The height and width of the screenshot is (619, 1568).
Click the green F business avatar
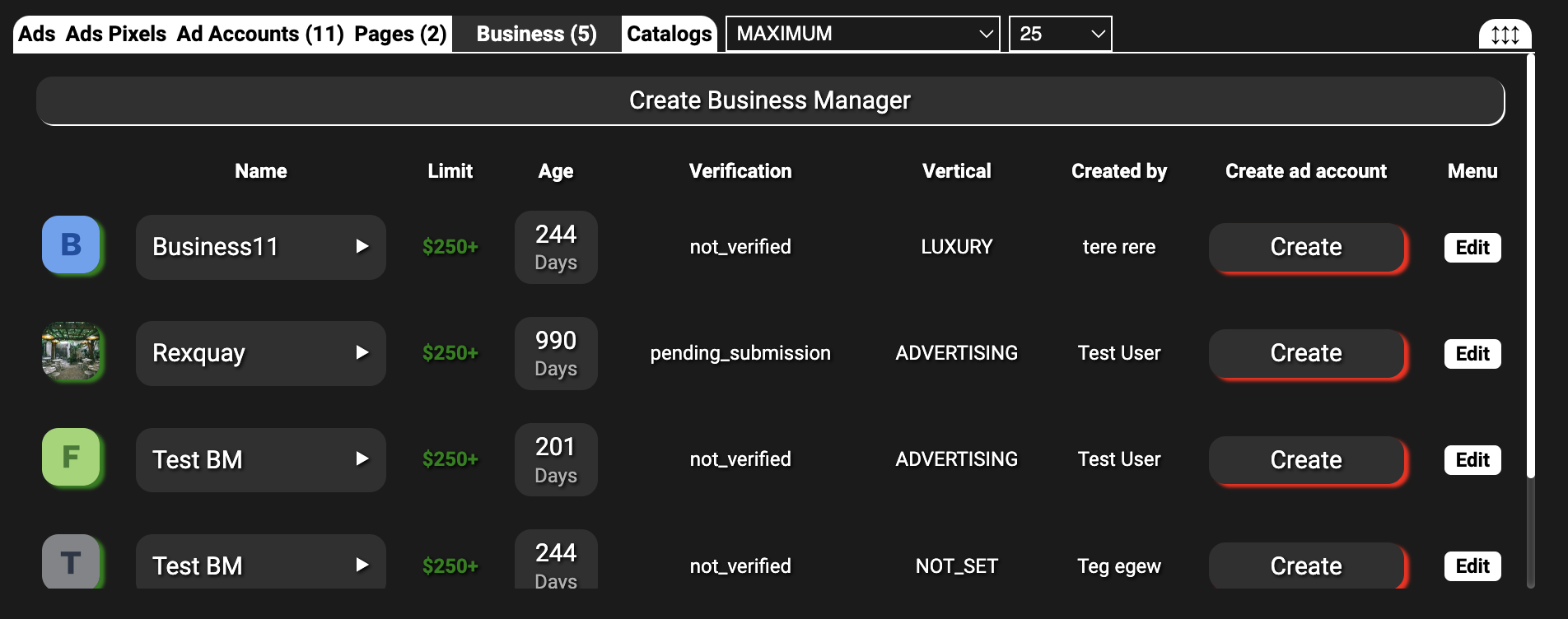(71, 457)
